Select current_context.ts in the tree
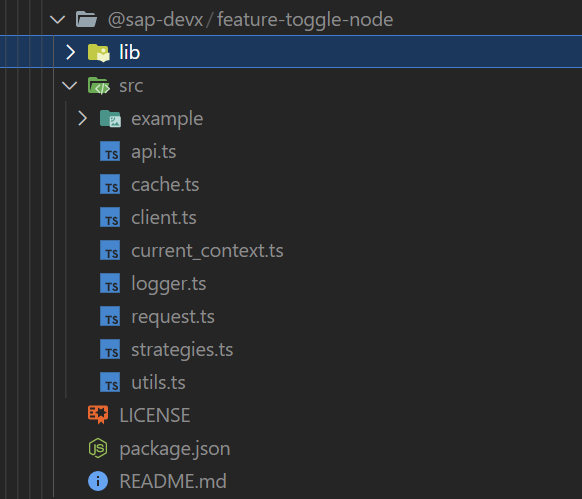Screen dimensions: 582x499 pyautogui.click(x=291, y=251)
